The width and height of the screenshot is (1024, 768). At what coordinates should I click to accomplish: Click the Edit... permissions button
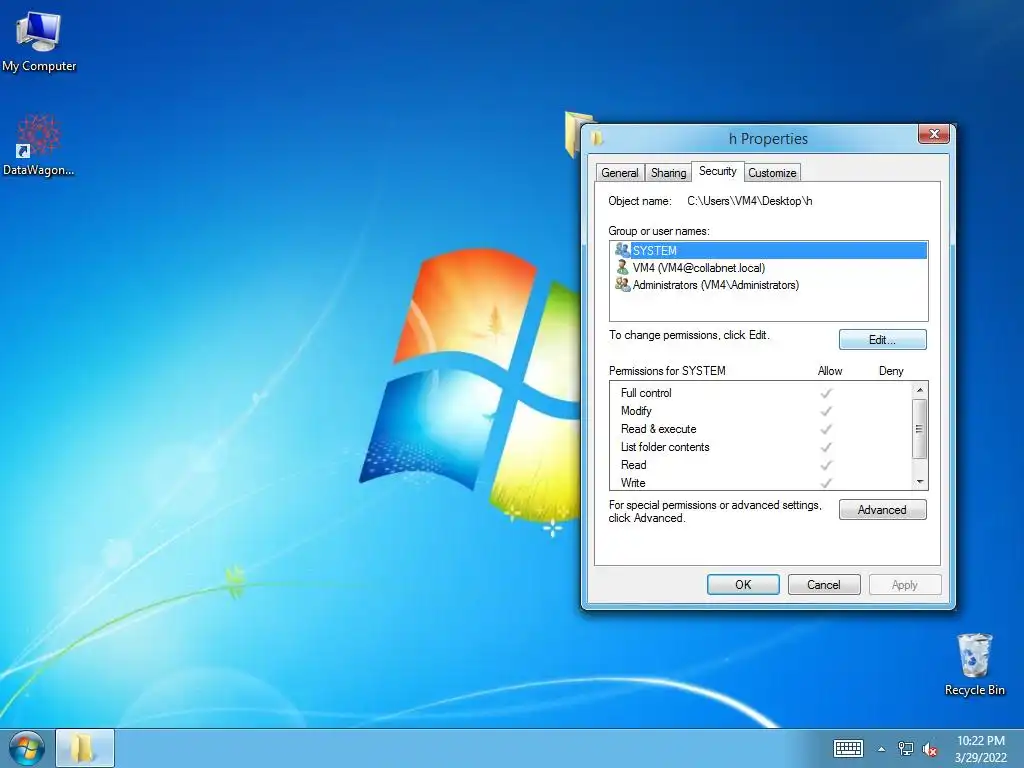pos(882,340)
